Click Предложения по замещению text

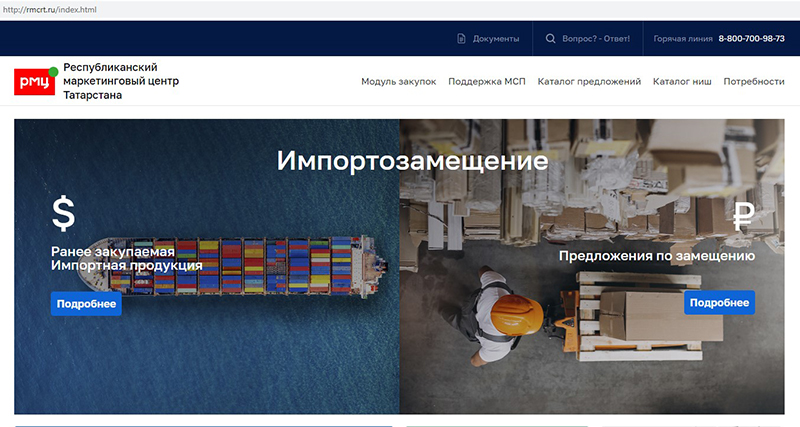click(657, 256)
